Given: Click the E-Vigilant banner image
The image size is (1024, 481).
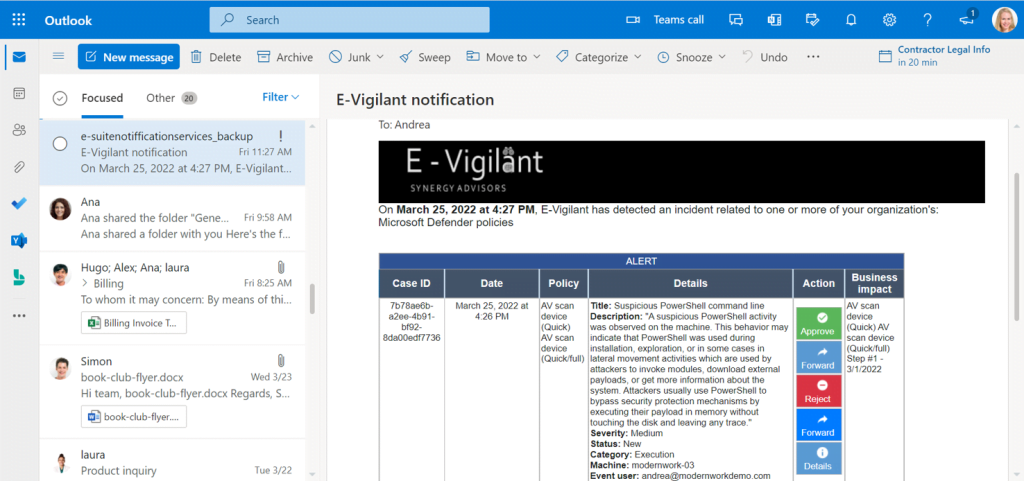Looking at the screenshot, I should (681, 172).
